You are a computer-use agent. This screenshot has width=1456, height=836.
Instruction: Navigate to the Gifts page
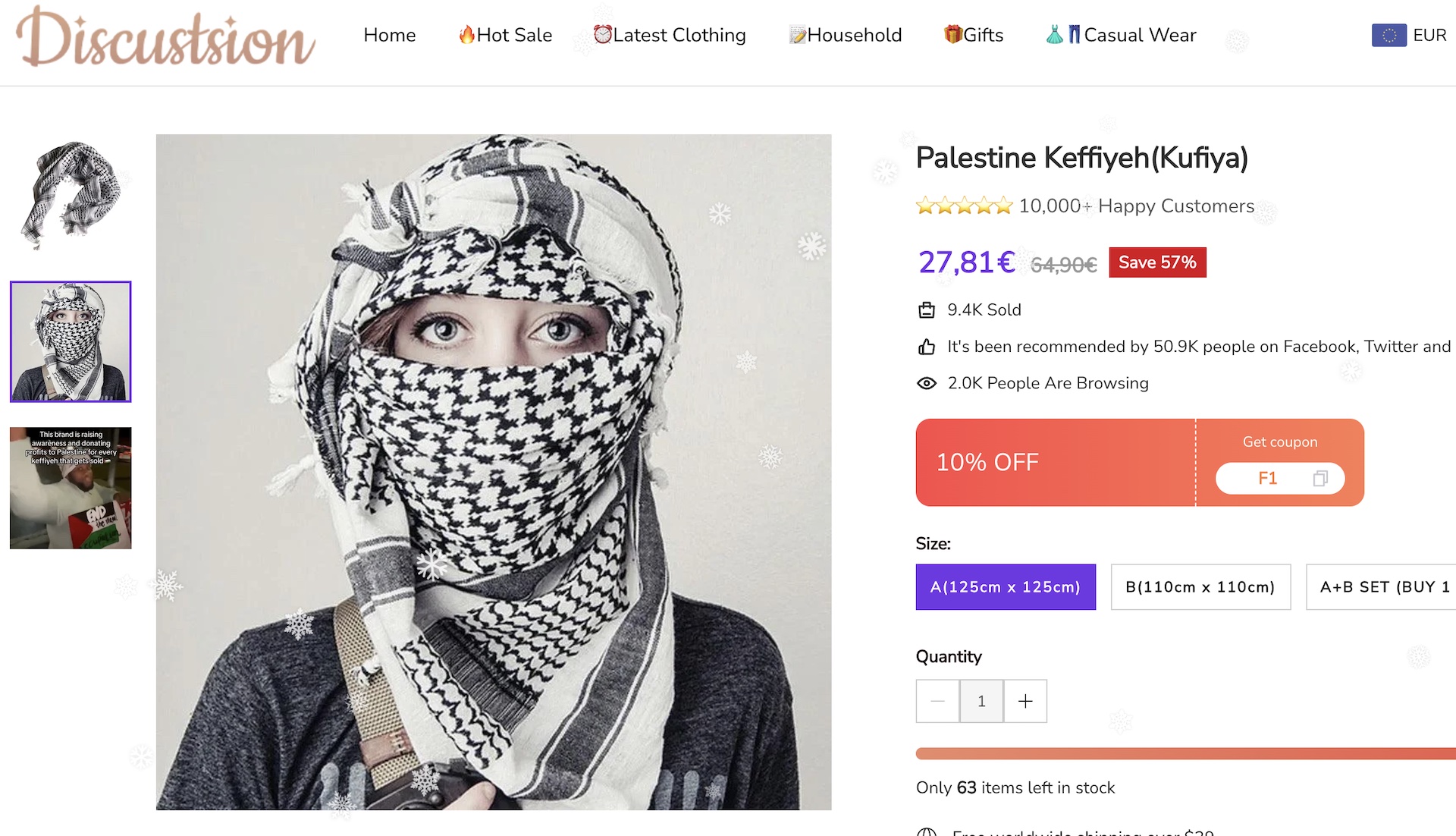coord(974,35)
